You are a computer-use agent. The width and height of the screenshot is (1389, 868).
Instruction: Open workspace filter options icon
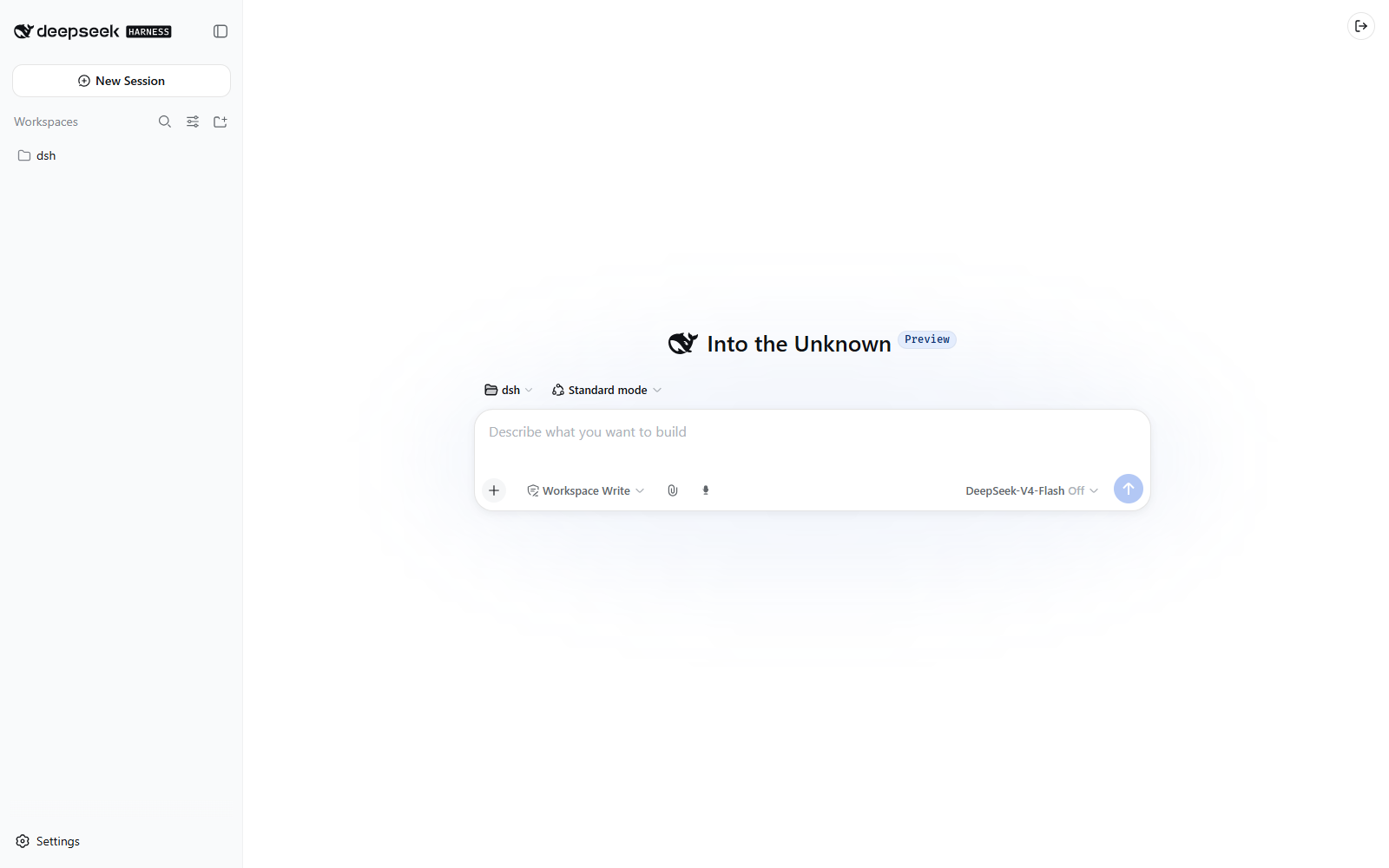(x=193, y=122)
